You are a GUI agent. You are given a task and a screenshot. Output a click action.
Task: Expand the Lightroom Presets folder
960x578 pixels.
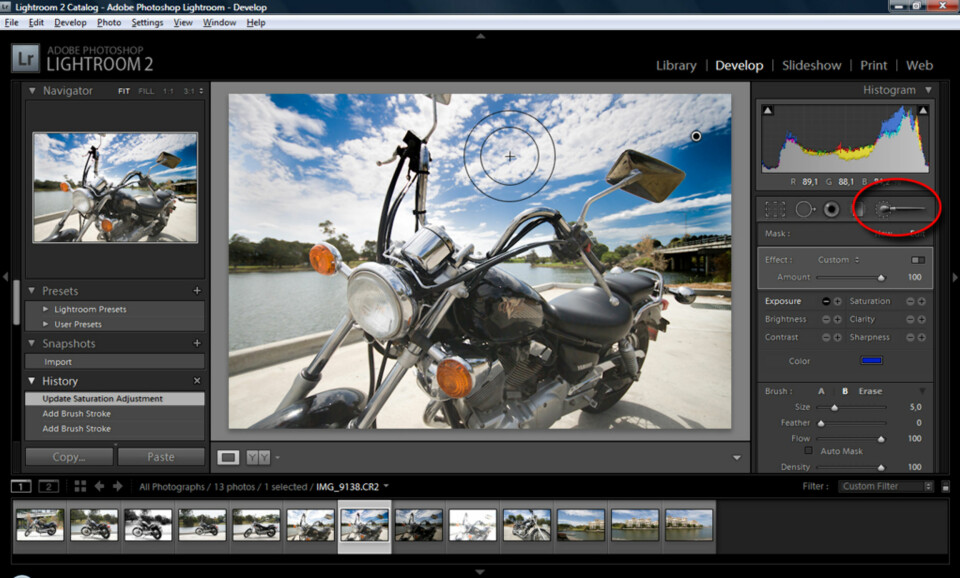click(x=45, y=309)
